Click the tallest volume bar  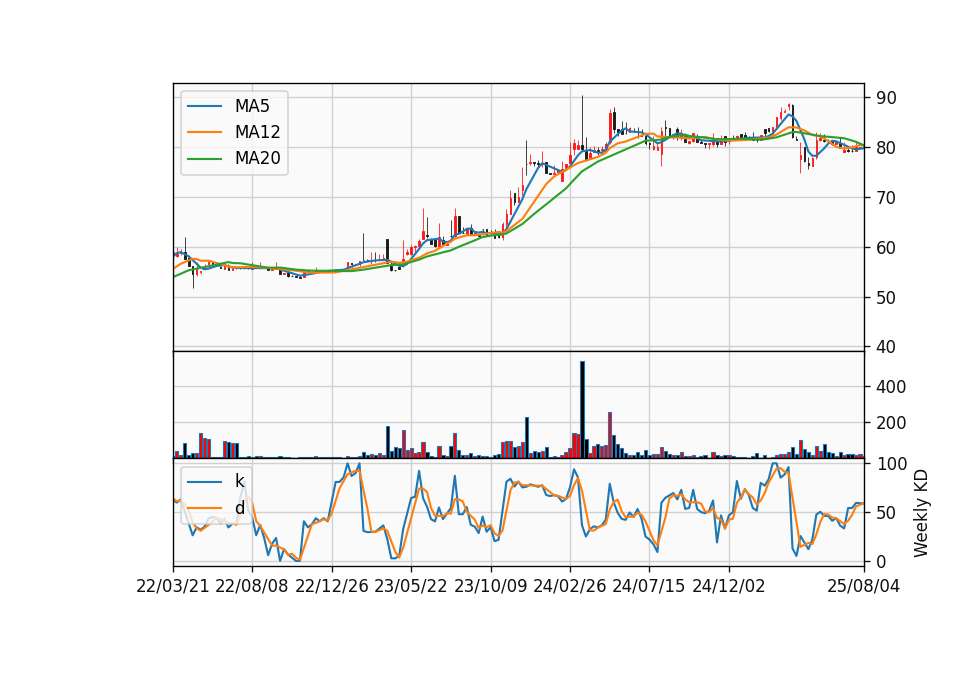click(582, 410)
